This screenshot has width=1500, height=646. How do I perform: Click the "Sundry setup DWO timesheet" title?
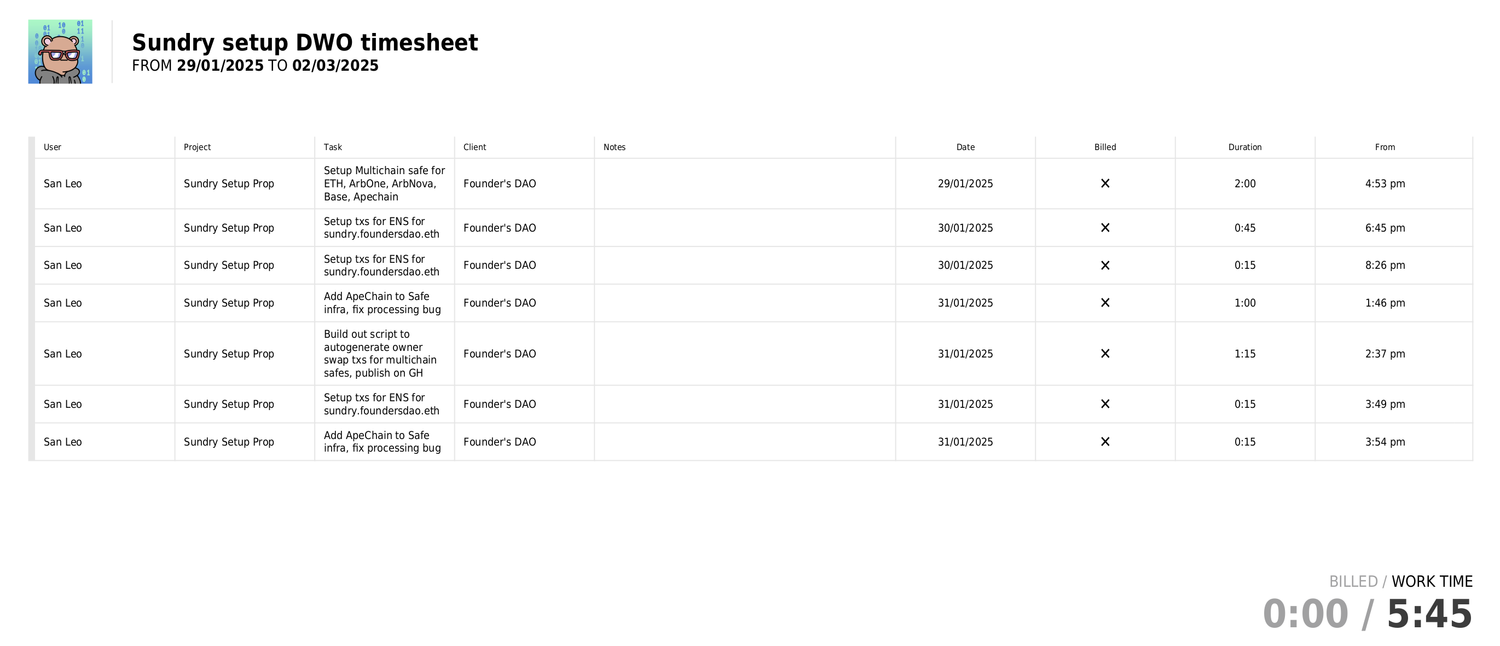click(305, 43)
